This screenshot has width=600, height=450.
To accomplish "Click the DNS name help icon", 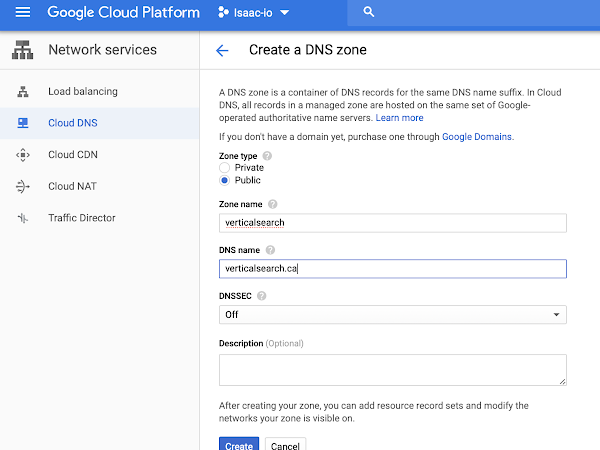I will (x=270, y=250).
